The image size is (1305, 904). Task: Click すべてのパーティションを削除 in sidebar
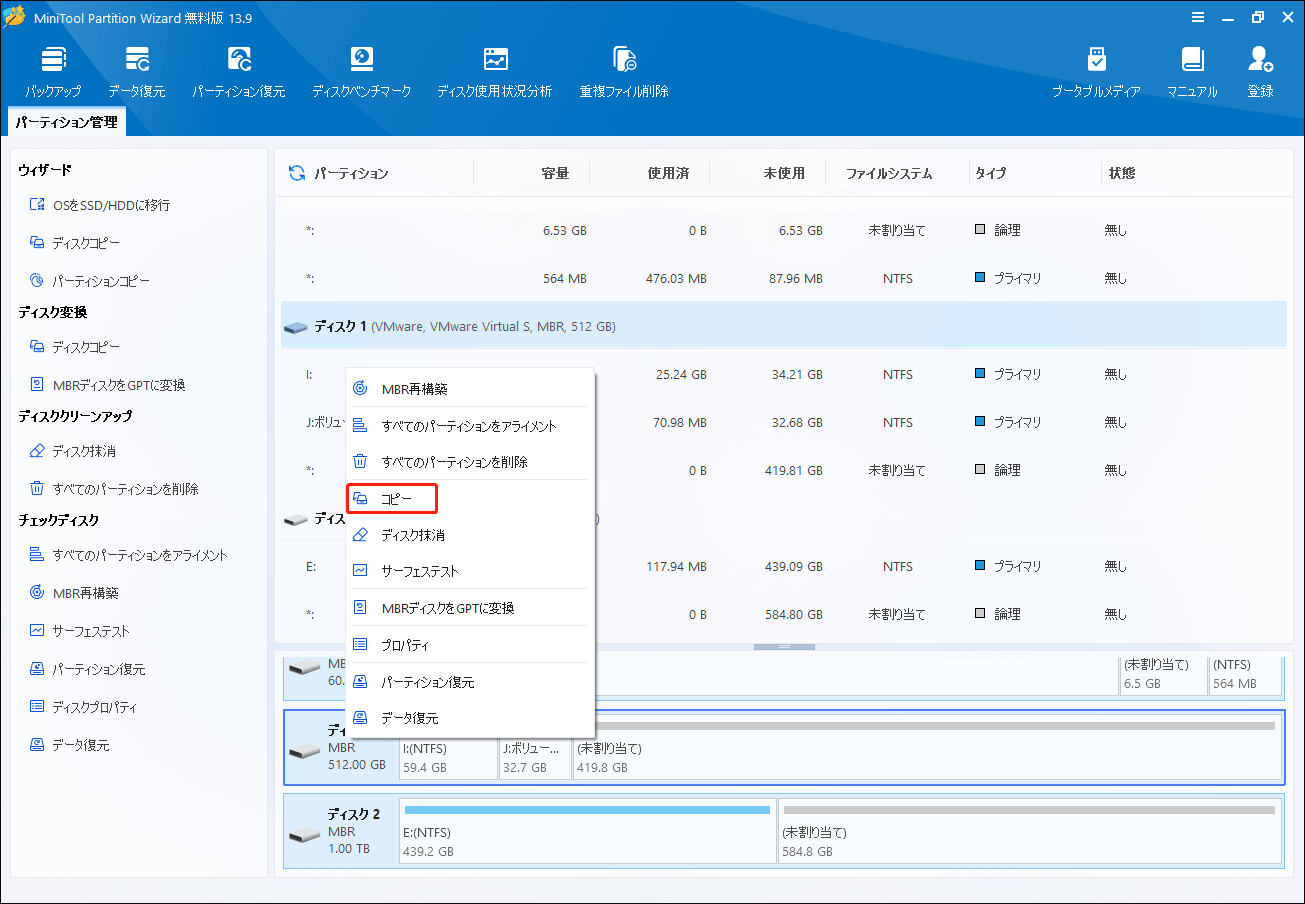click(114, 489)
